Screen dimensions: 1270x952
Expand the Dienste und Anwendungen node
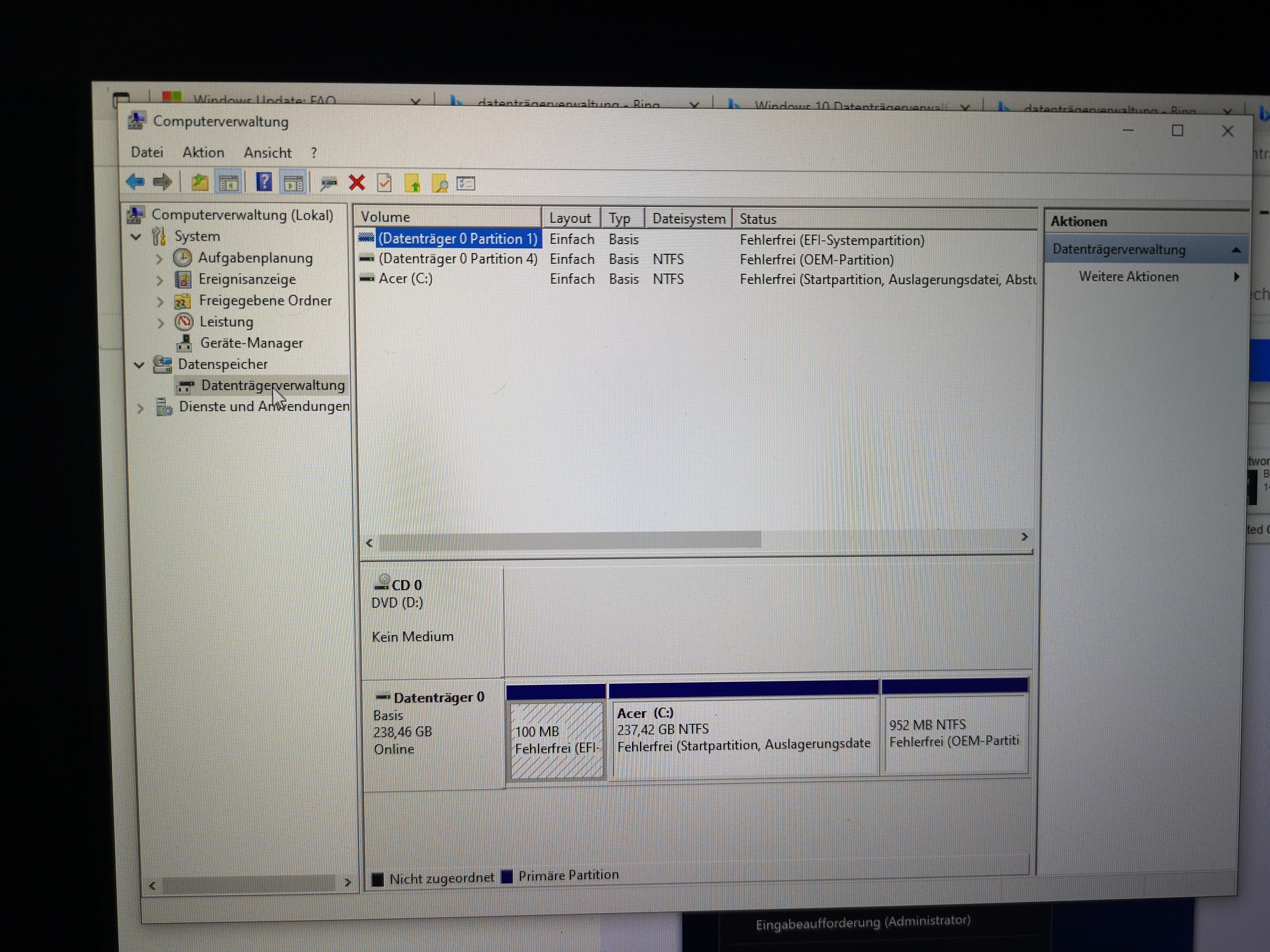click(x=141, y=408)
